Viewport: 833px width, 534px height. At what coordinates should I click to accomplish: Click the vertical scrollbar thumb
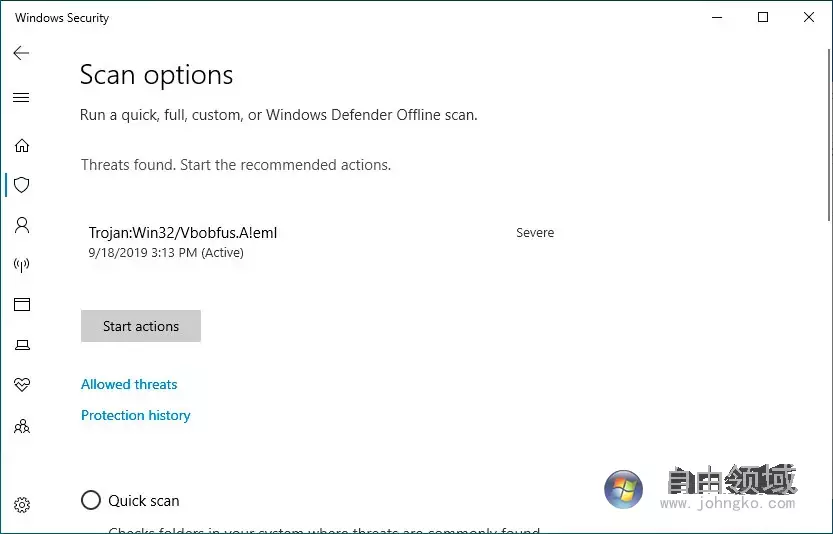[x=829, y=135]
